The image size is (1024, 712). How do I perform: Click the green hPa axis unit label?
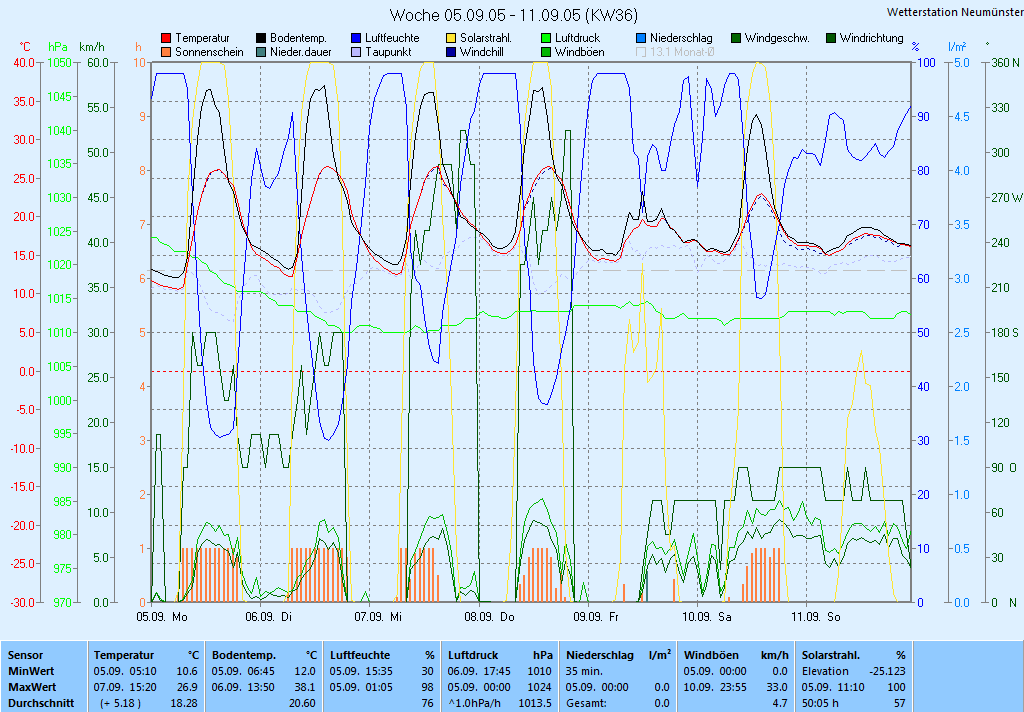pos(58,47)
